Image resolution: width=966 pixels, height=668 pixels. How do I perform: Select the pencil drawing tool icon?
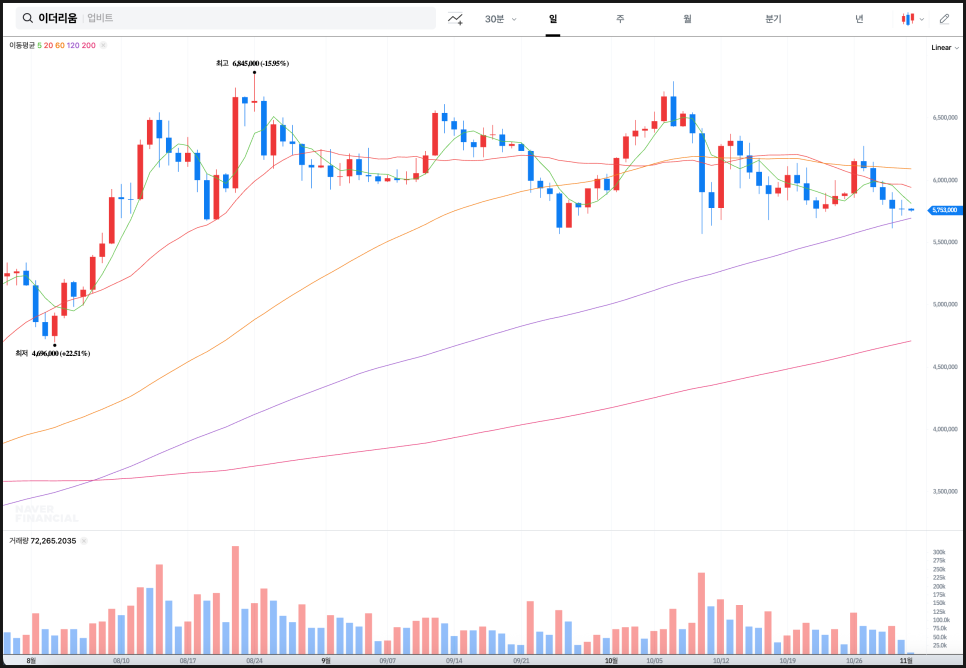944,18
